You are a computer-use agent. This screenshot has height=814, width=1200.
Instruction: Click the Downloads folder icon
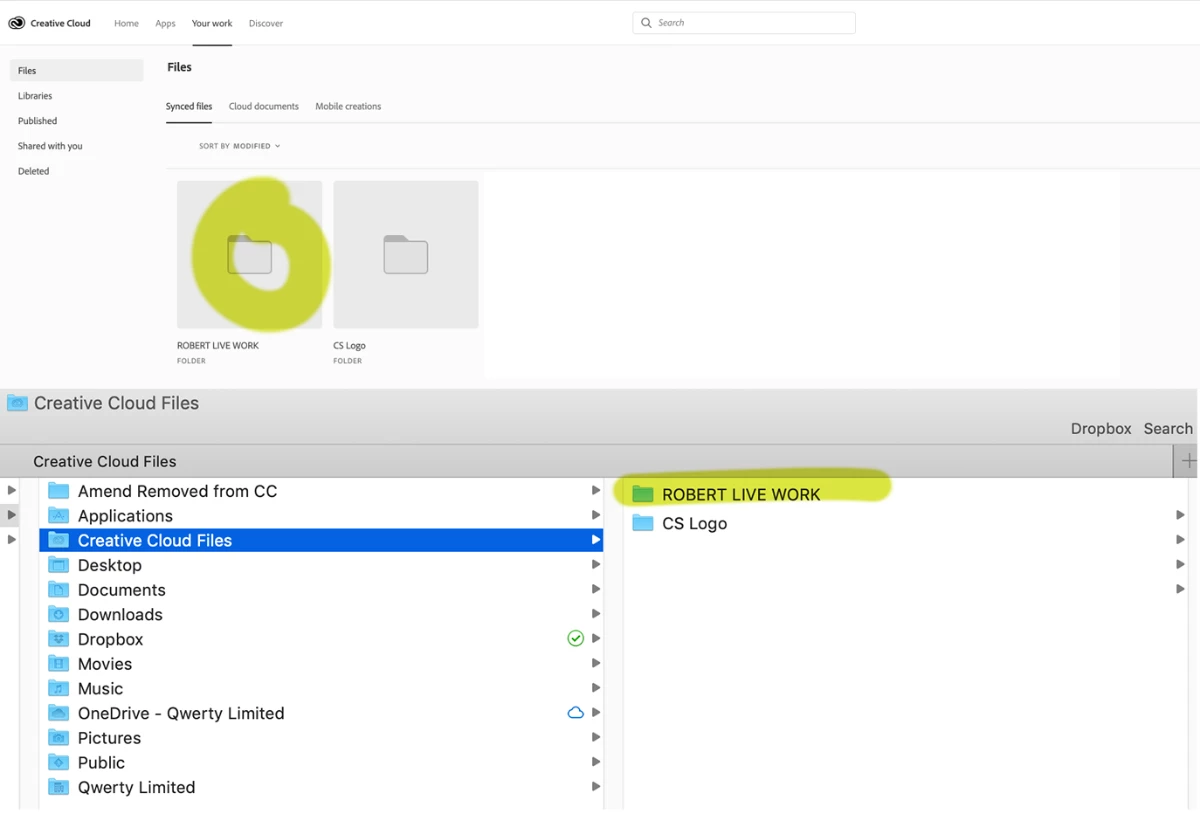pyautogui.click(x=59, y=614)
